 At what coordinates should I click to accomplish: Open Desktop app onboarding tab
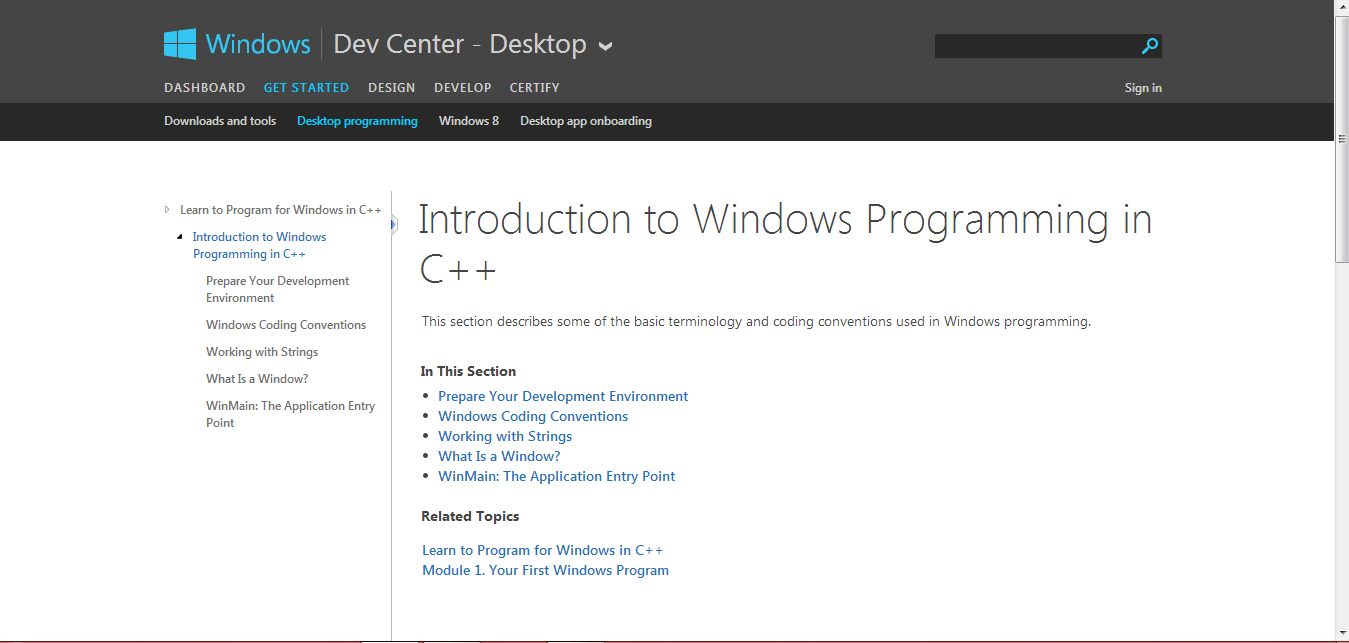coord(586,121)
